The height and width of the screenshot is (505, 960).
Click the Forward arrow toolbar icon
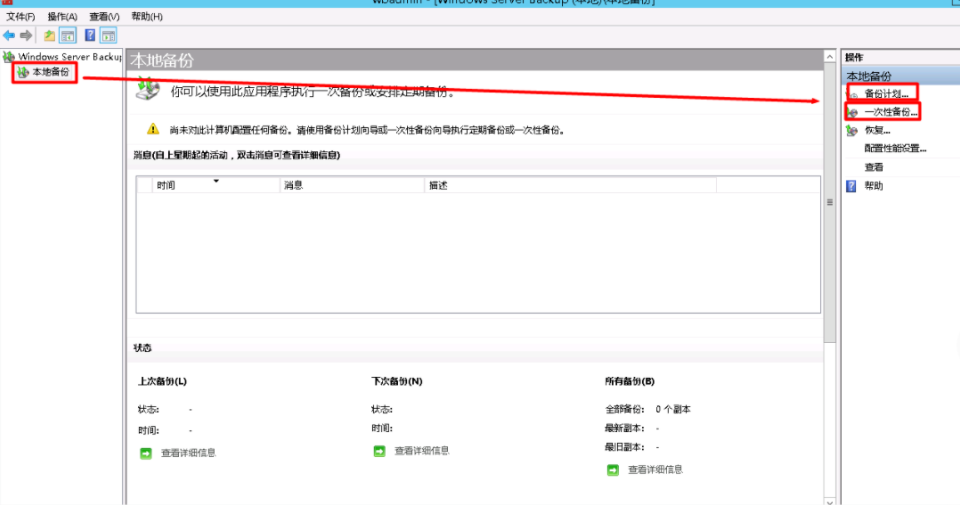click(27, 36)
